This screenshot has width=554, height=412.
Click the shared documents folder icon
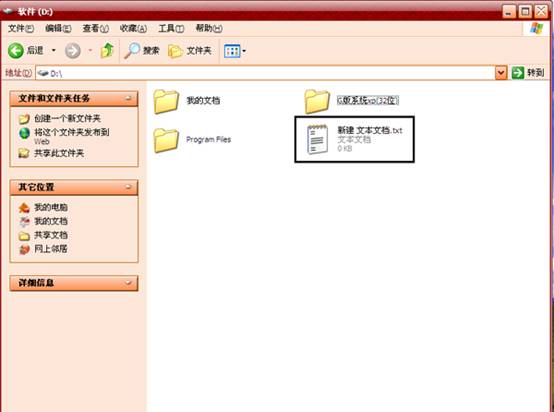coord(24,235)
